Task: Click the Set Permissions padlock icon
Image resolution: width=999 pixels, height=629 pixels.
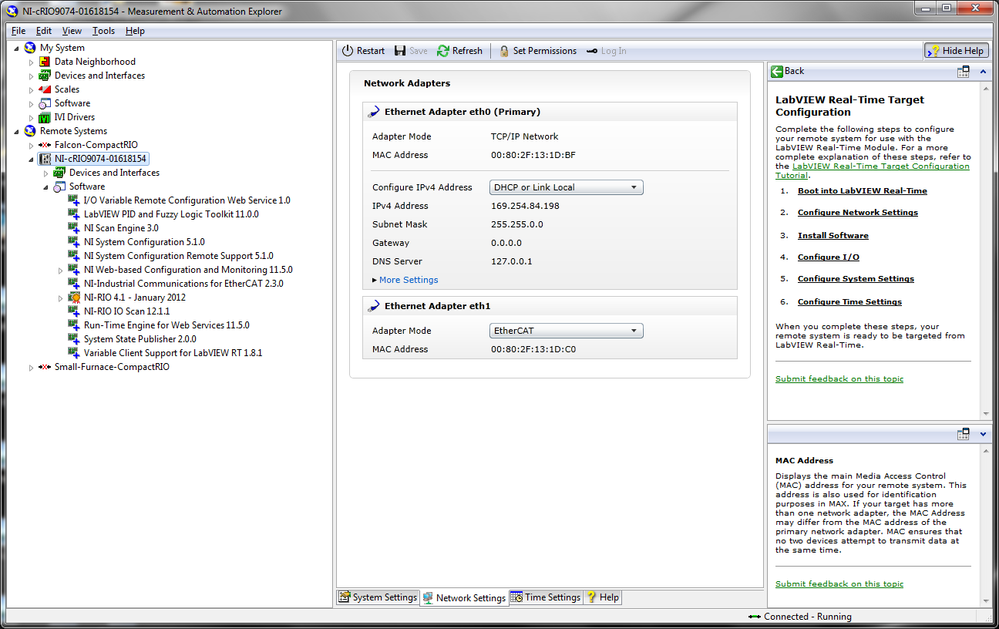Action: pos(504,51)
